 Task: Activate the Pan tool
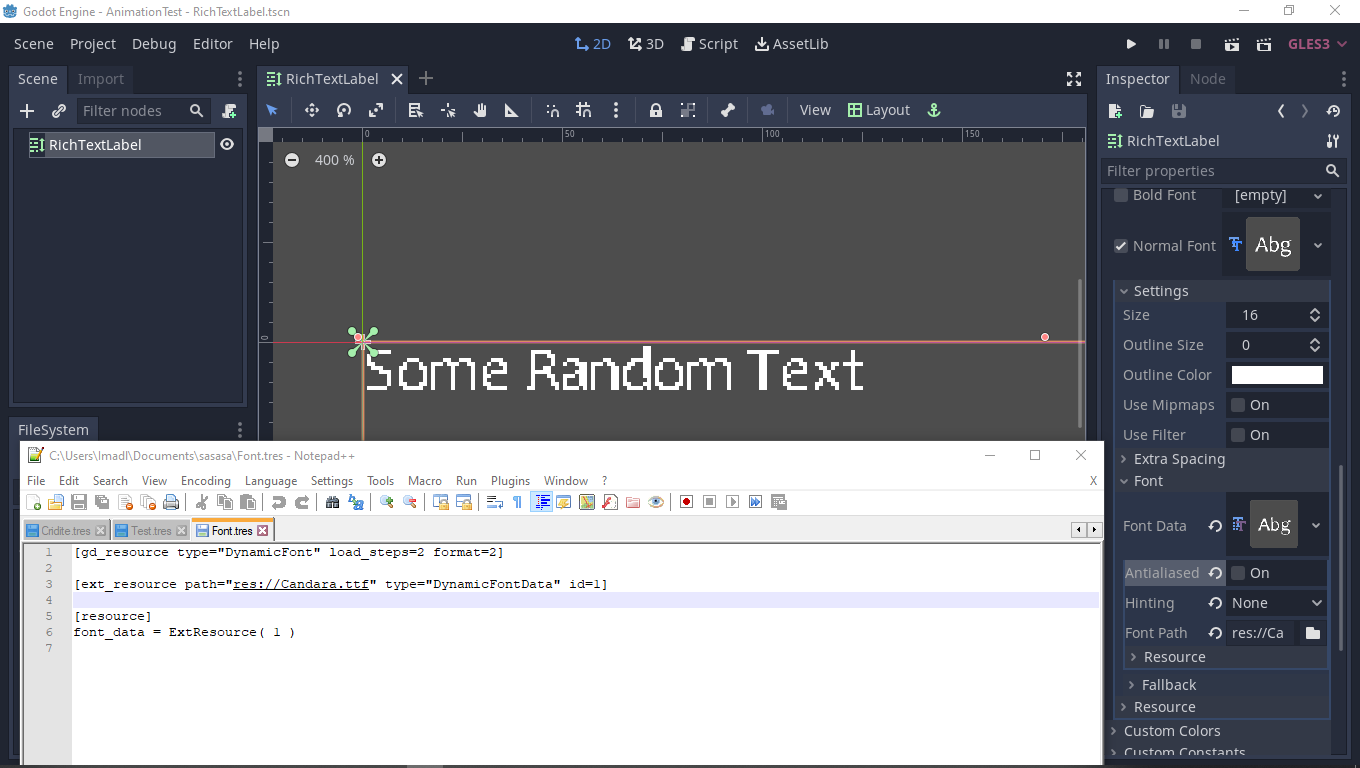click(x=479, y=110)
